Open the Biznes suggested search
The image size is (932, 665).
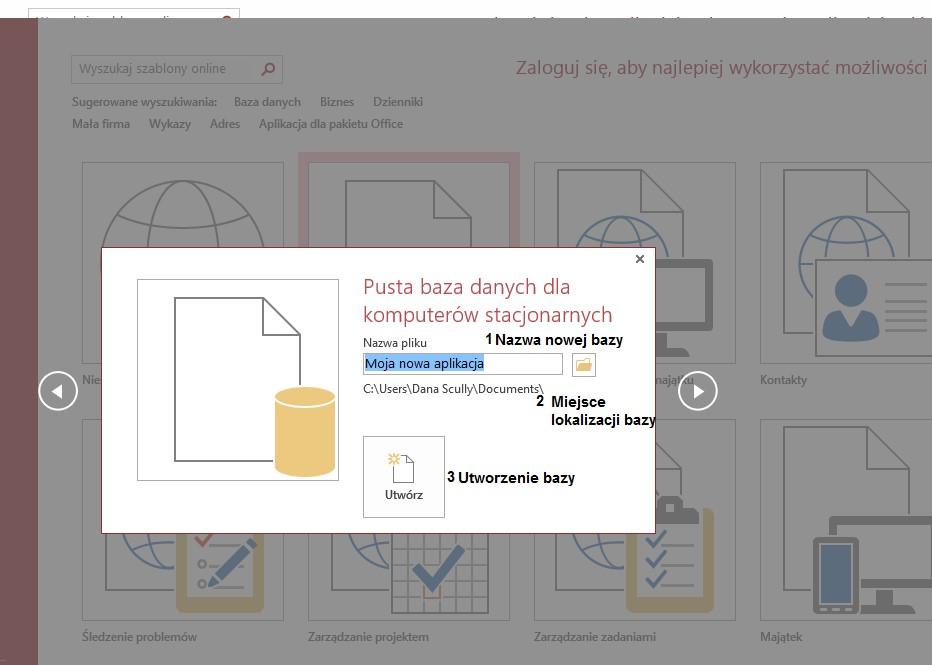click(337, 102)
